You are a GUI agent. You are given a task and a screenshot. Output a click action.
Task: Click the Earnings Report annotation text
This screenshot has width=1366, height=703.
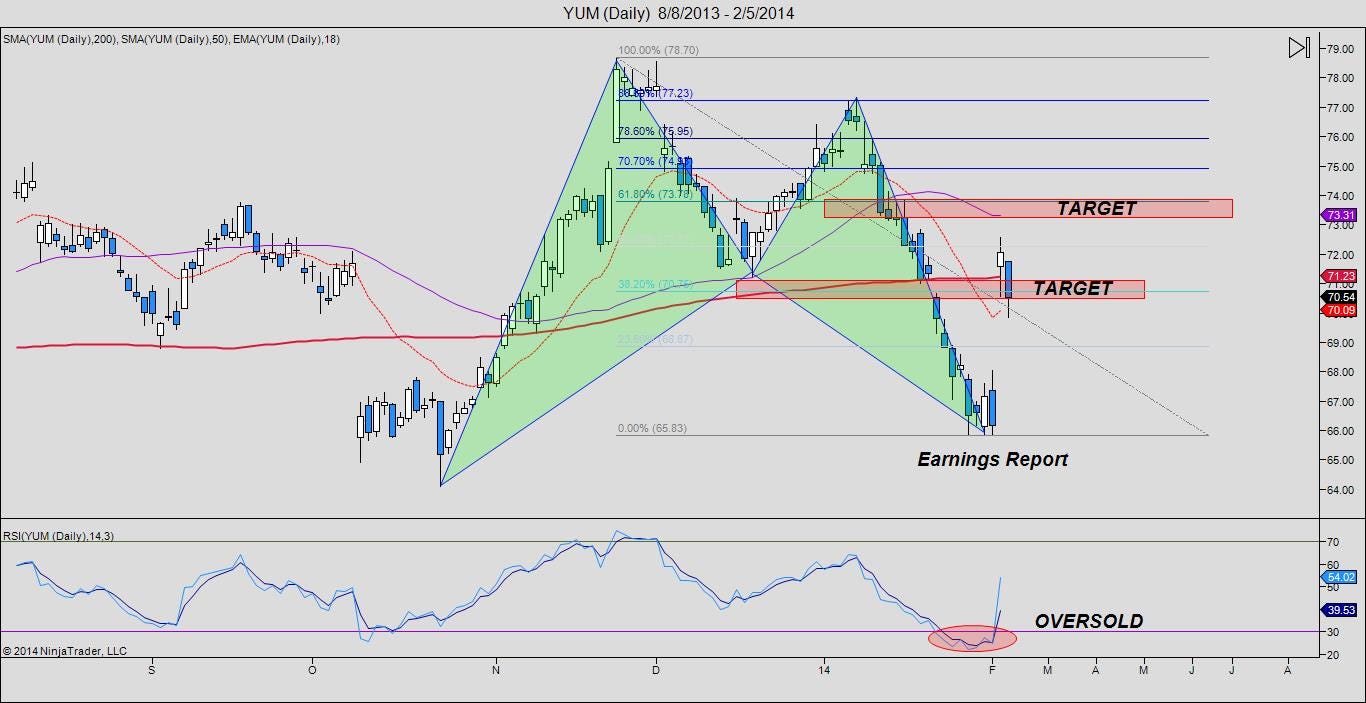pyautogui.click(x=993, y=459)
